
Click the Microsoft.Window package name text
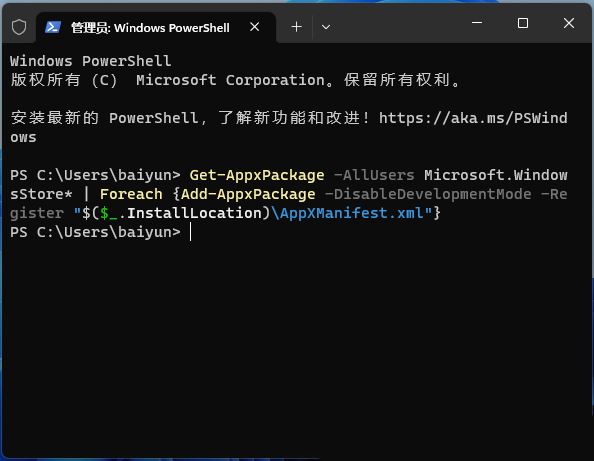496,175
